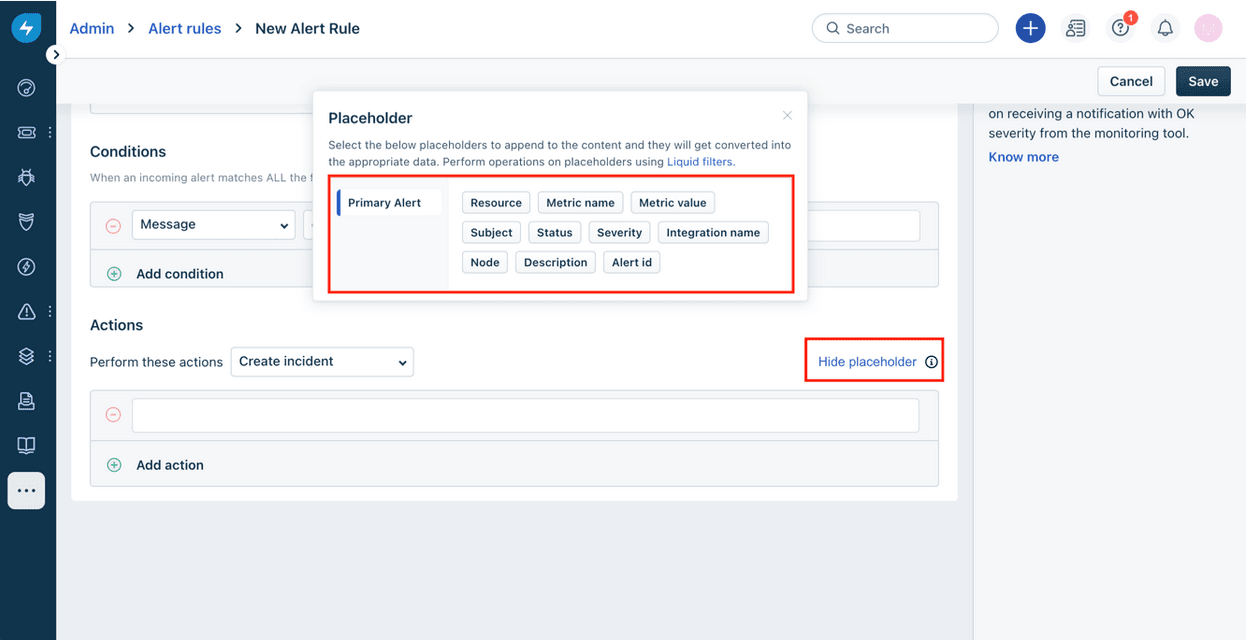1248x642 pixels.
Task: Click the bug icon in left sidebar
Action: pyautogui.click(x=27, y=177)
